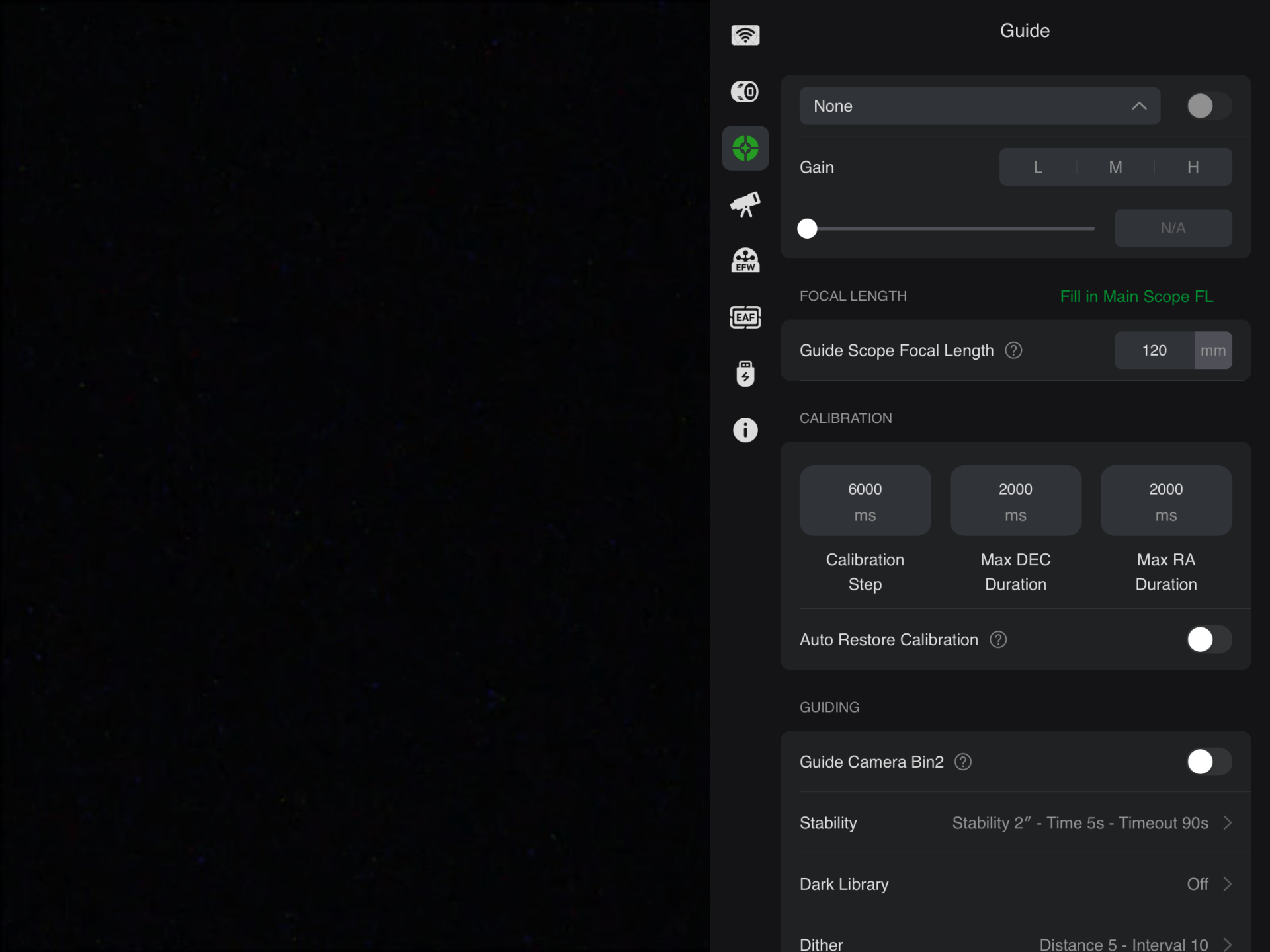Show help for Guide Scope Focal Length

pos(1013,350)
